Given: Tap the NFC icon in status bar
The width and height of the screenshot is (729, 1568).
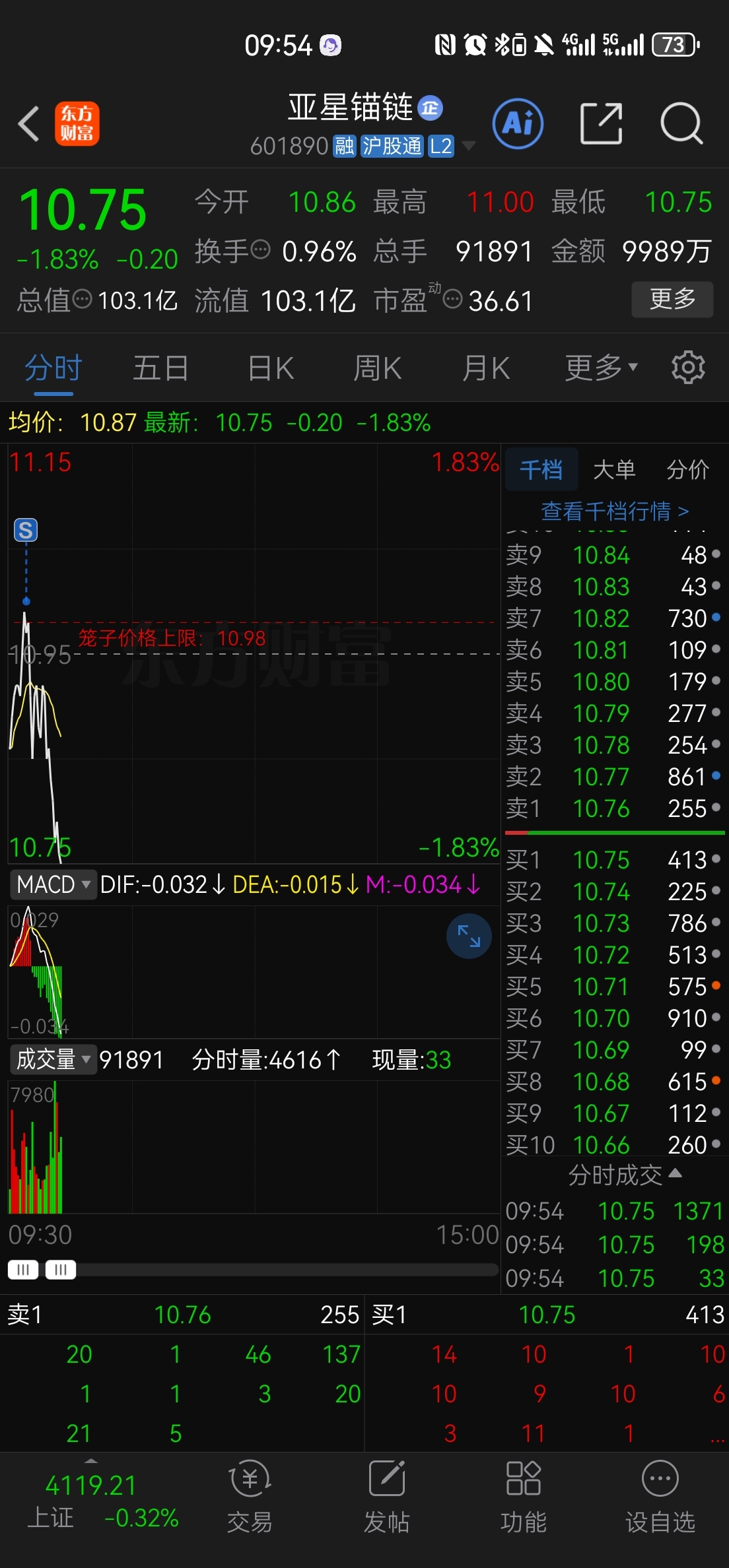Looking at the screenshot, I should coord(445,45).
